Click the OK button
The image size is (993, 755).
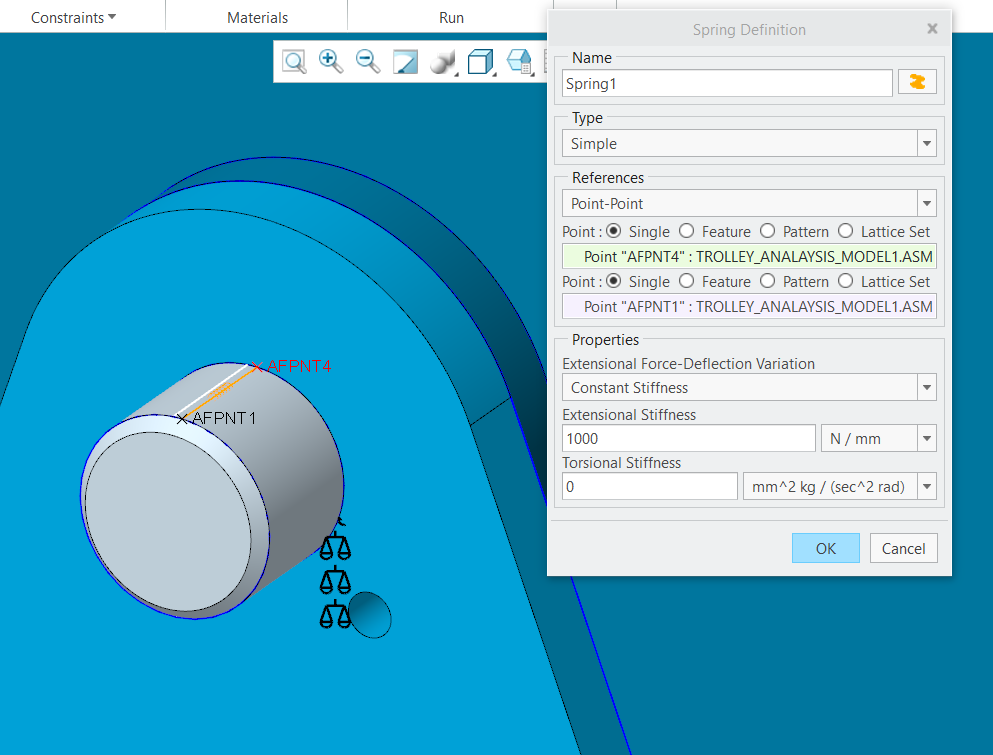825,548
